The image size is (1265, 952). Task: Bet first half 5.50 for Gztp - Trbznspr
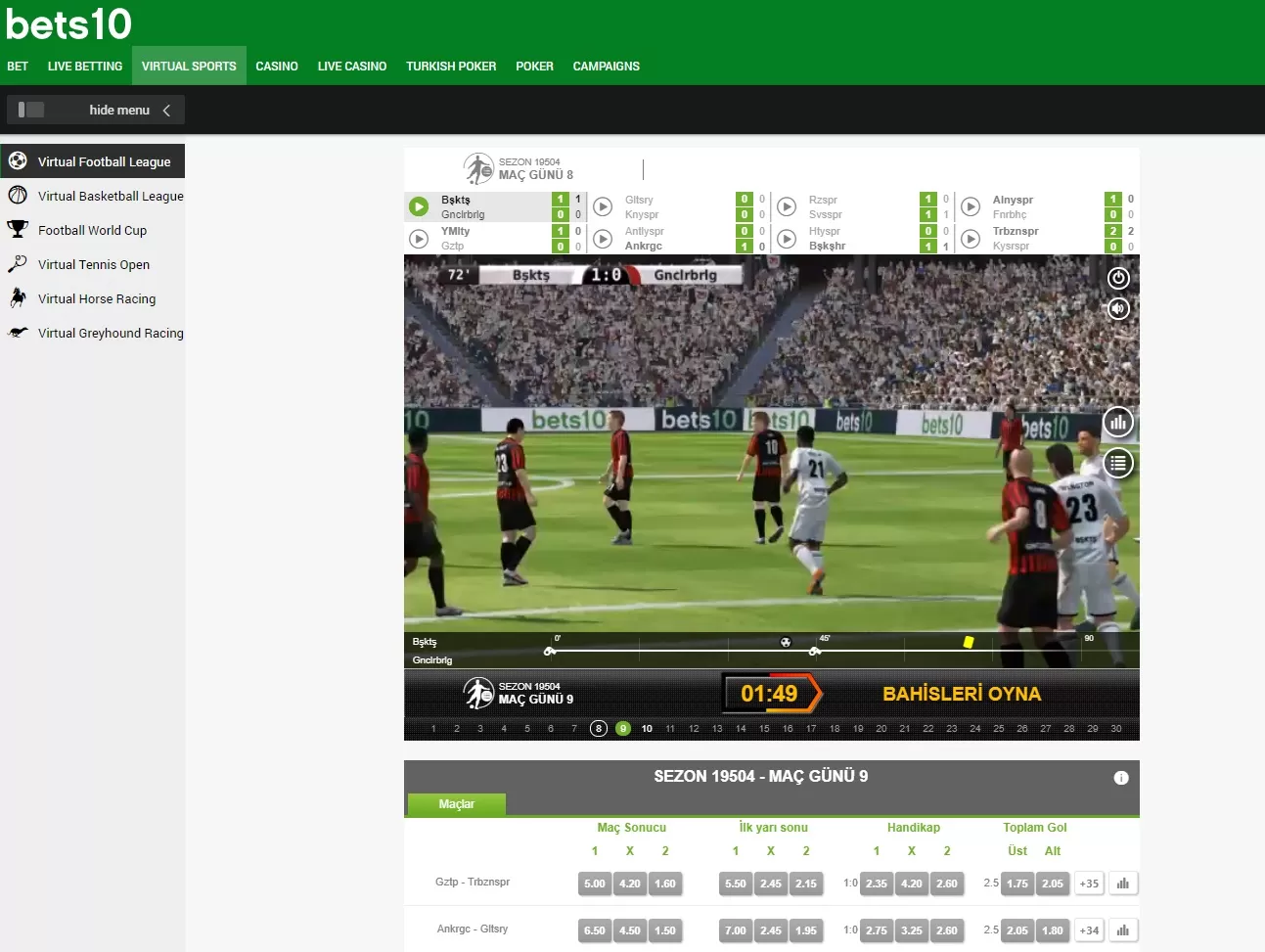(x=736, y=884)
